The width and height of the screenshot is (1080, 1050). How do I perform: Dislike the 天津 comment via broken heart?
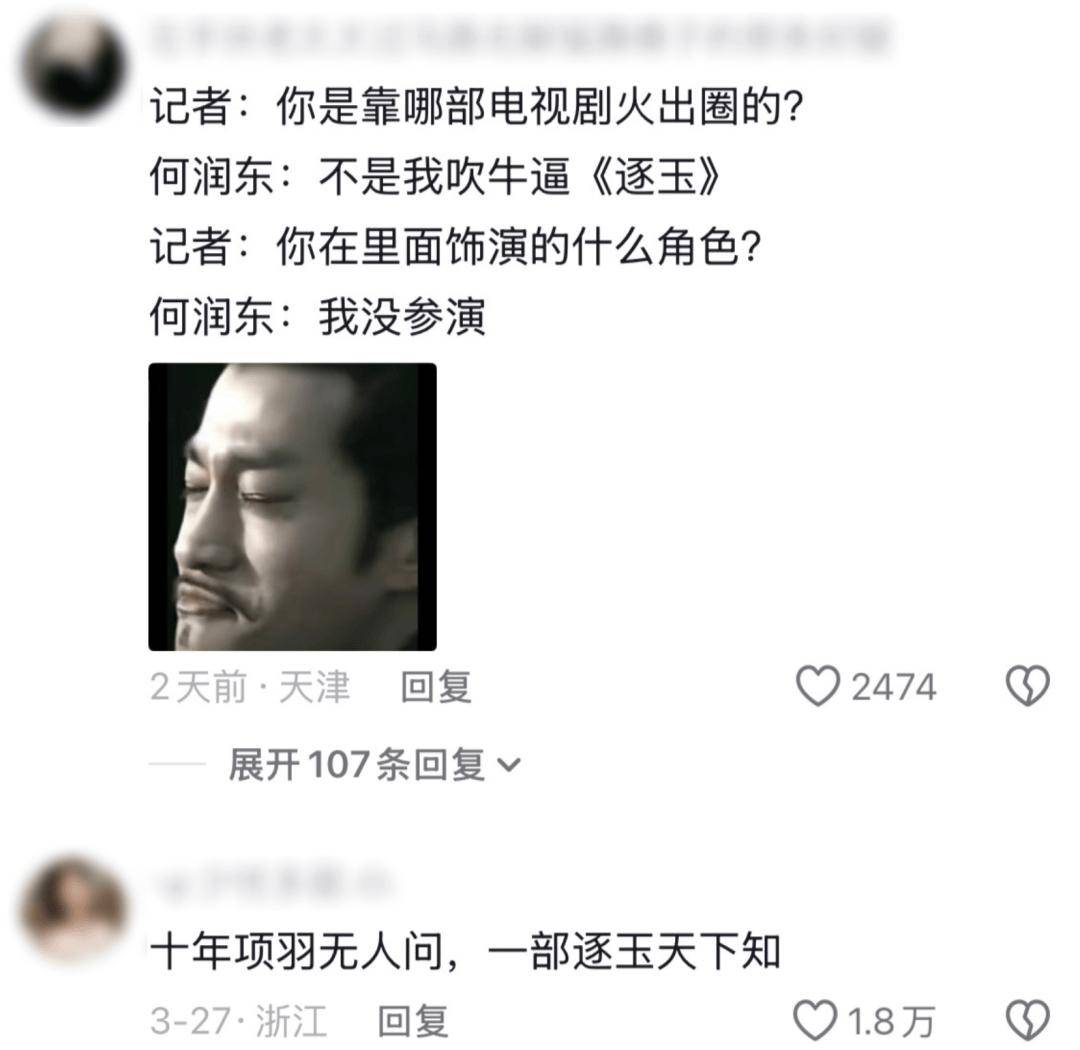(x=1027, y=686)
